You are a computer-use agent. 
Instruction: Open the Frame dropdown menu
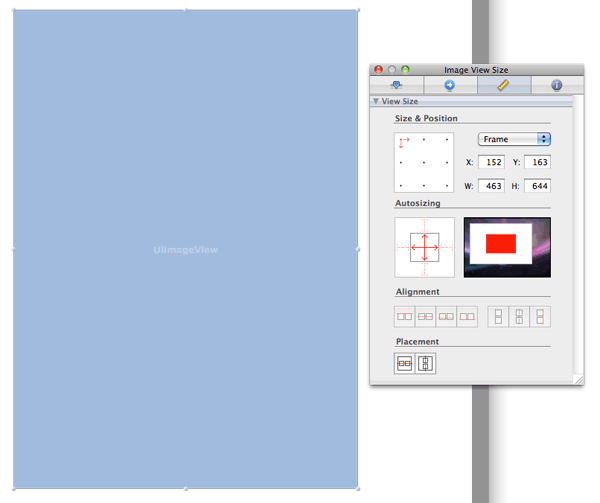[515, 139]
